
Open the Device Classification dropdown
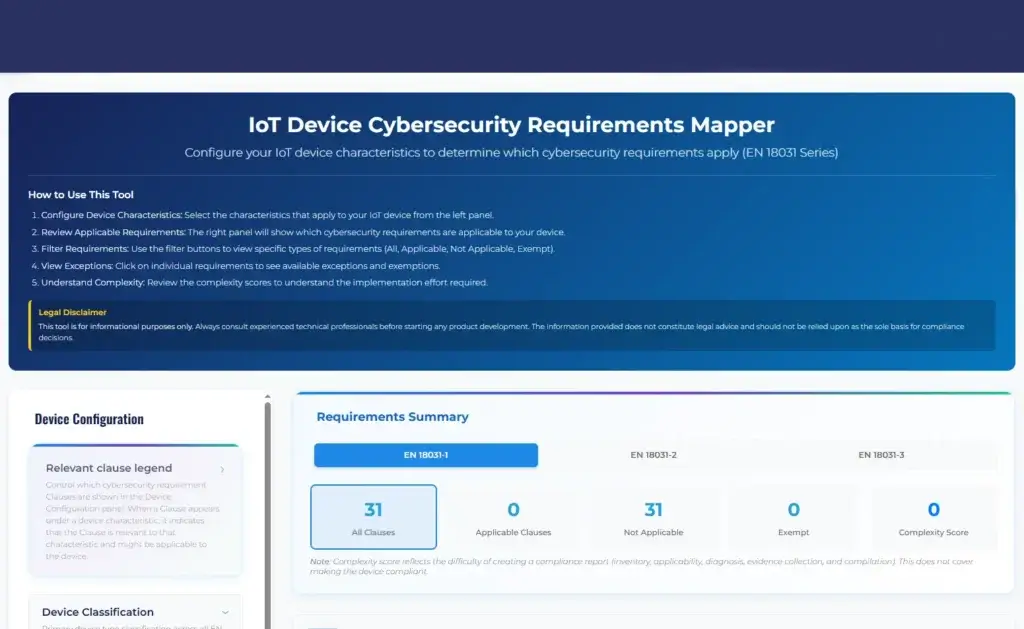coord(98,612)
